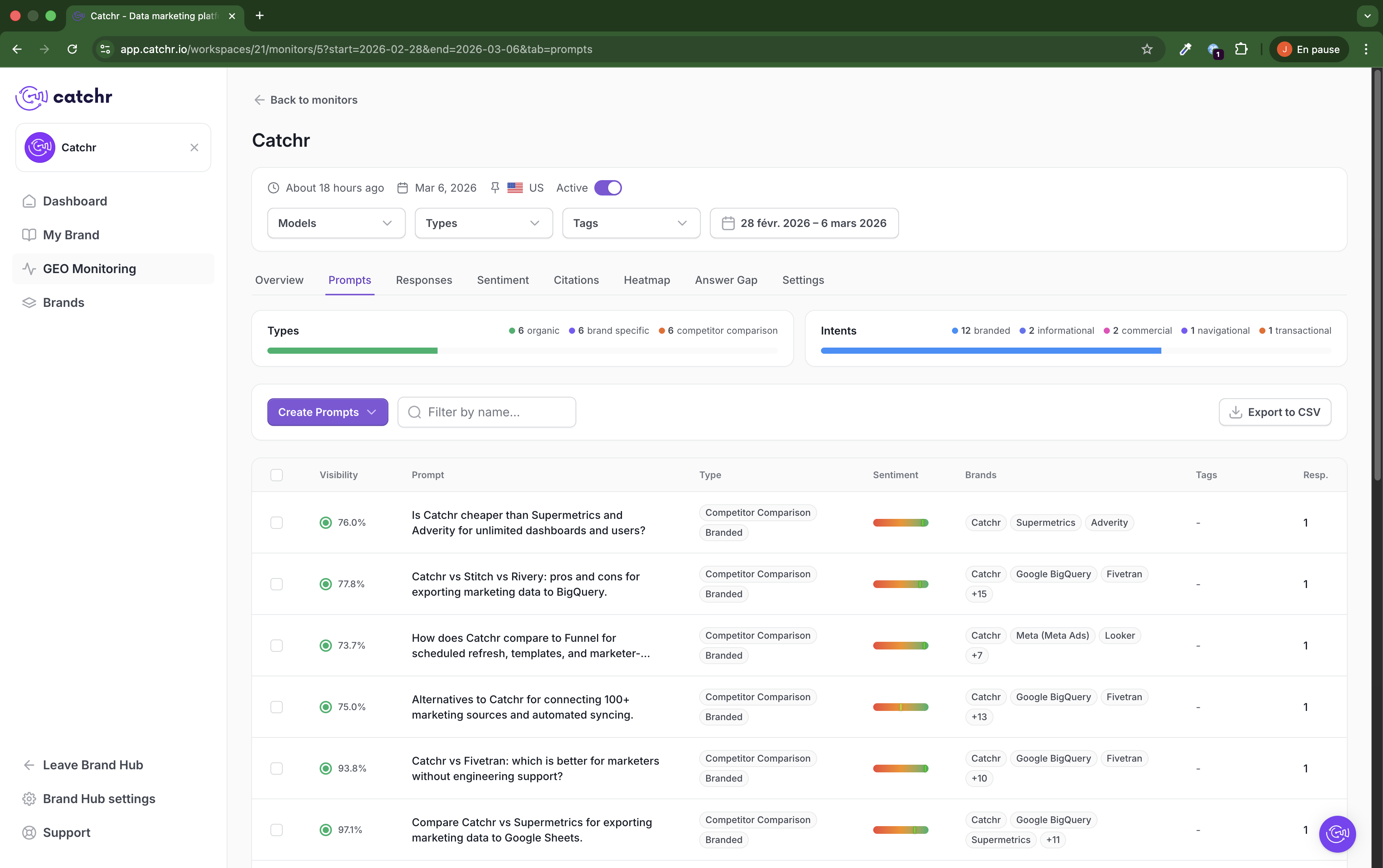Open the browser extensions puzzle icon
Image resolution: width=1383 pixels, height=868 pixels.
1241,50
